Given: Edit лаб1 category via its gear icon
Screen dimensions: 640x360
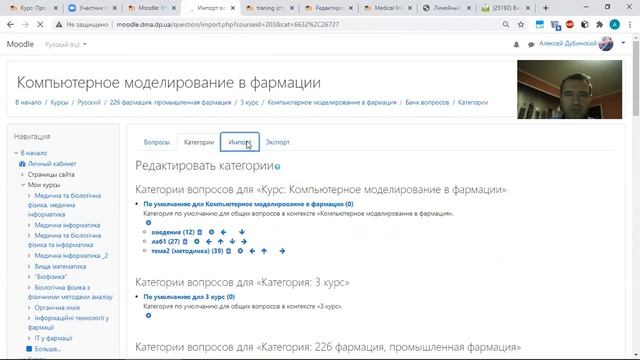Looking at the screenshot, I should tap(197, 242).
